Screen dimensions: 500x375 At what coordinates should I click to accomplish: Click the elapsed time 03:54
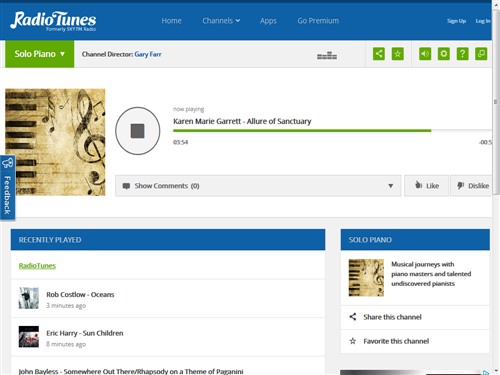pos(180,142)
